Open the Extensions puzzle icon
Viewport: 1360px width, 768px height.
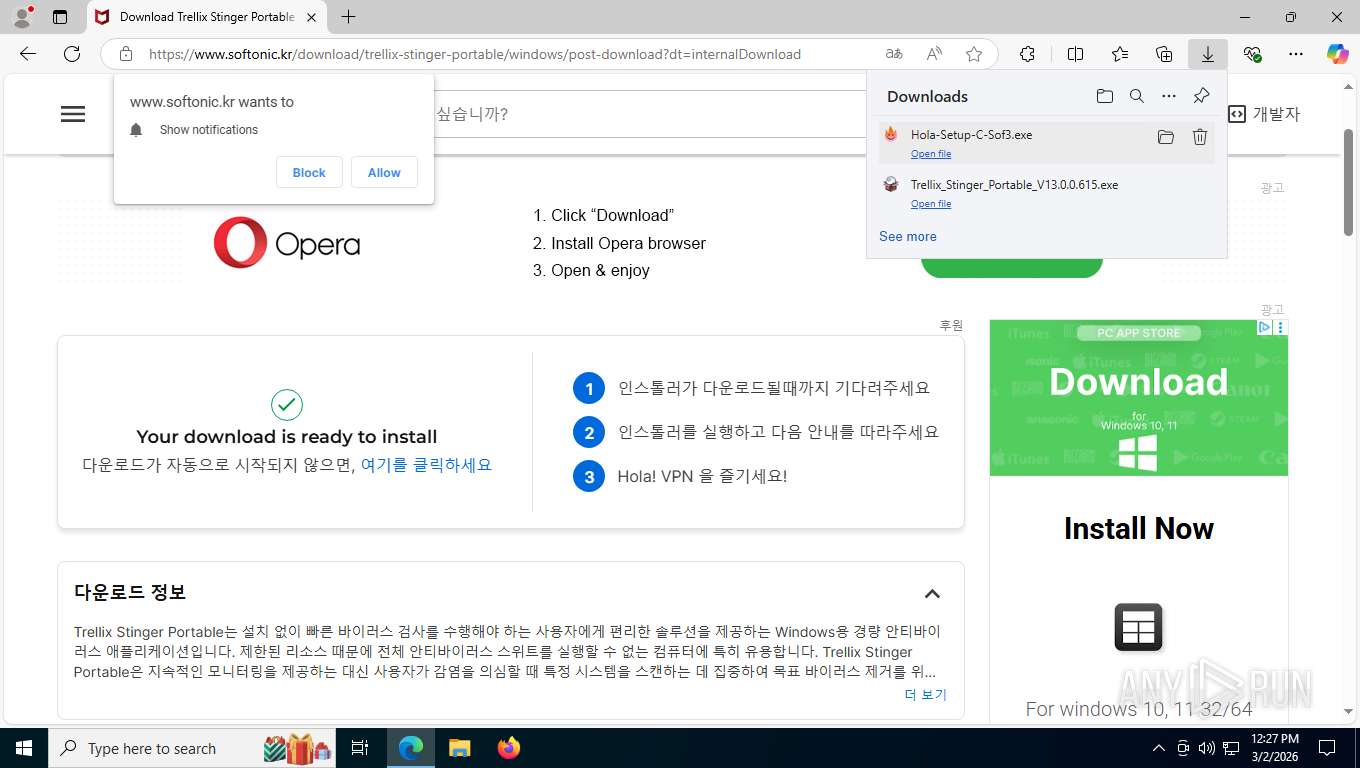point(1027,54)
